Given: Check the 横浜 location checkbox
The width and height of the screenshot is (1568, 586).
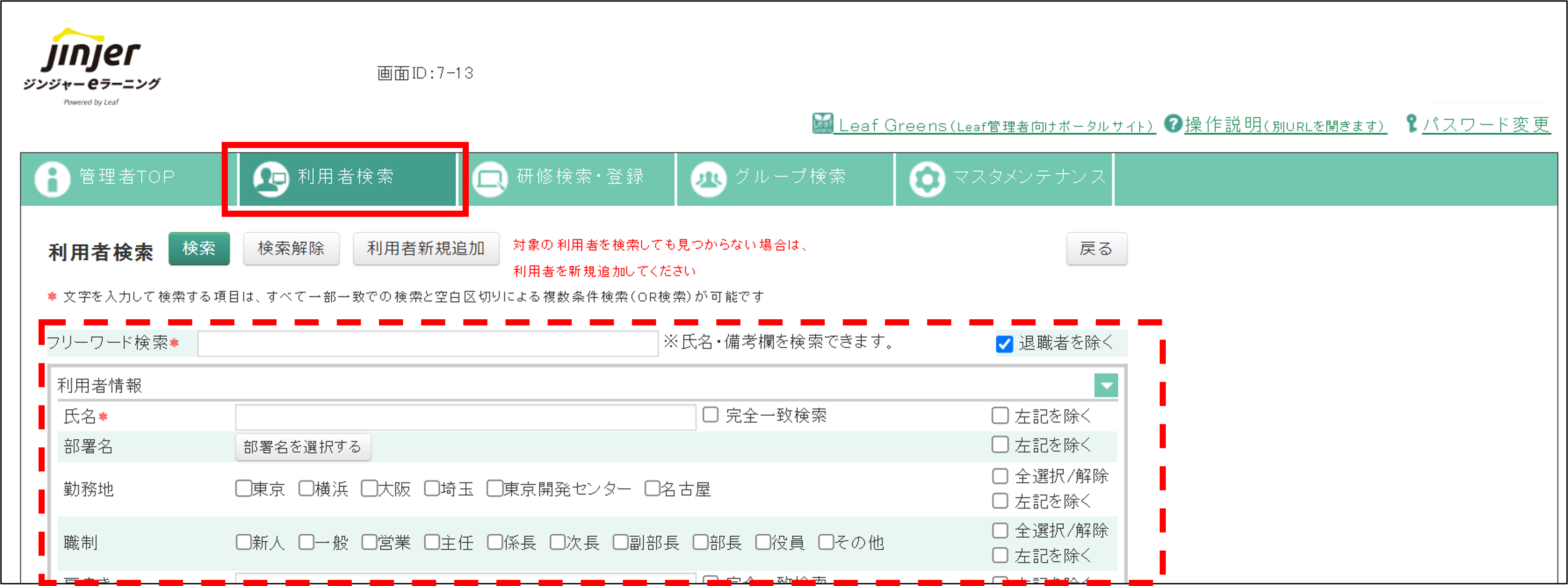Looking at the screenshot, I should 306,488.
